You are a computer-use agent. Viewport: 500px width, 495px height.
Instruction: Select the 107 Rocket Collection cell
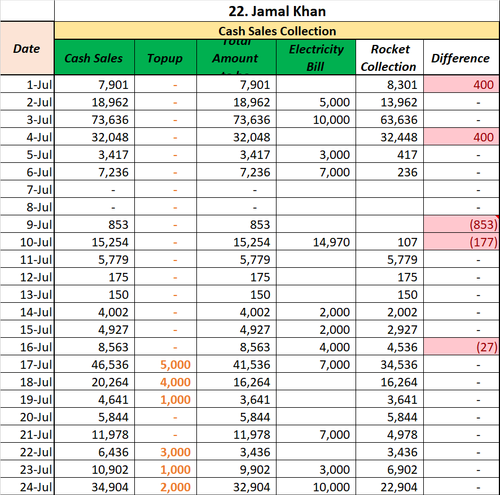point(389,242)
